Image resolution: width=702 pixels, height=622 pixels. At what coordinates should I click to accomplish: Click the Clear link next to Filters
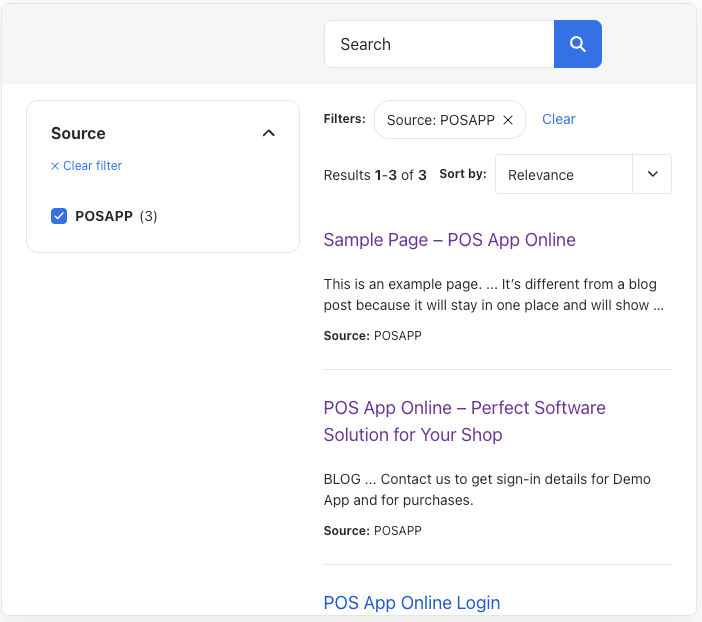(x=559, y=119)
